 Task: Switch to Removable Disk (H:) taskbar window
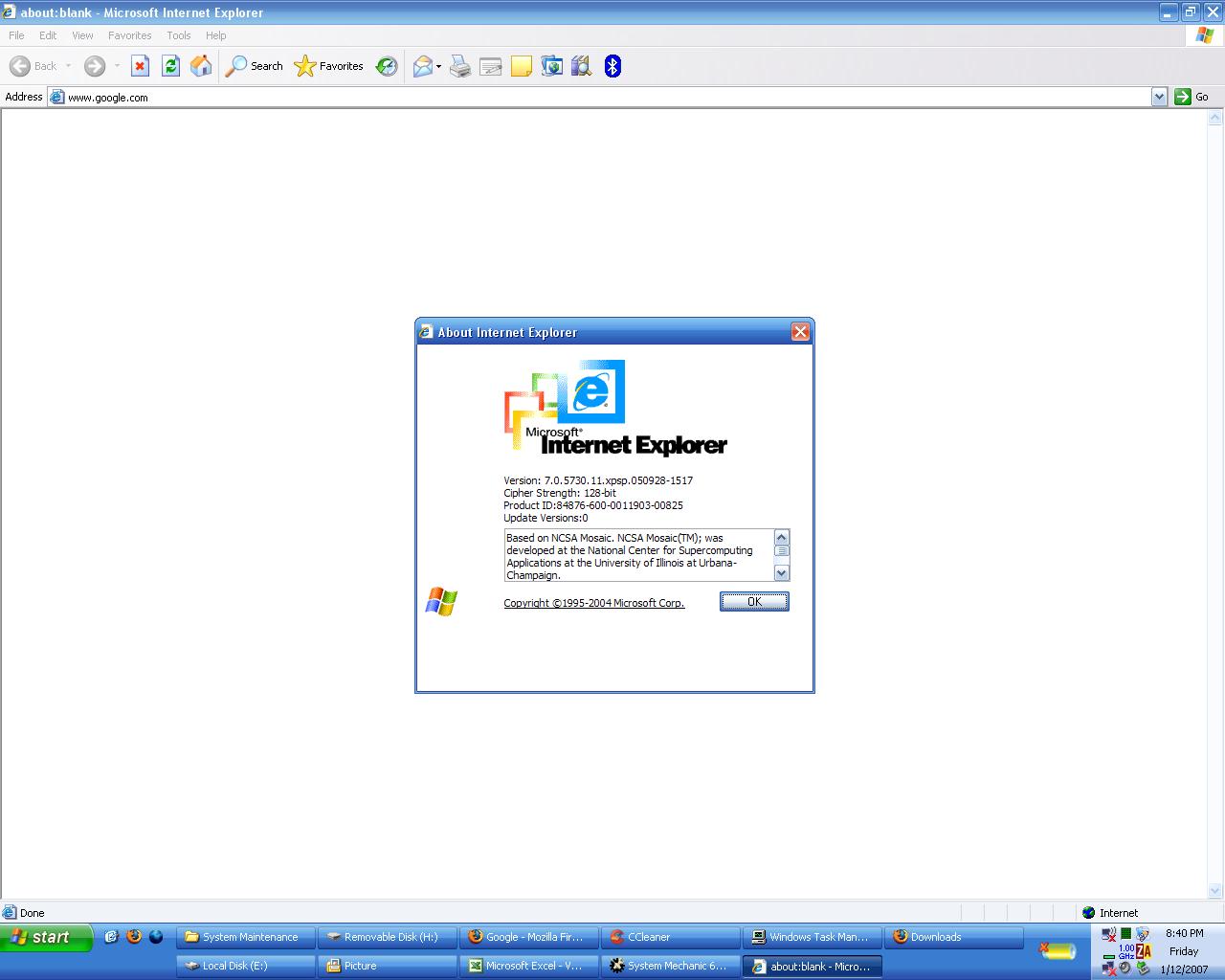[x=388, y=937]
